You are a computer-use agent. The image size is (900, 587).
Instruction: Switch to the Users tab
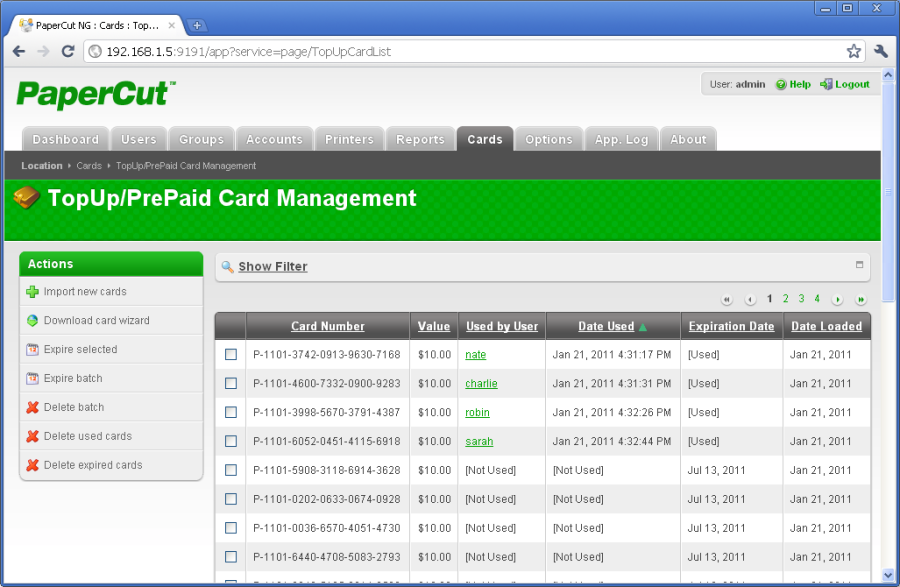[138, 139]
